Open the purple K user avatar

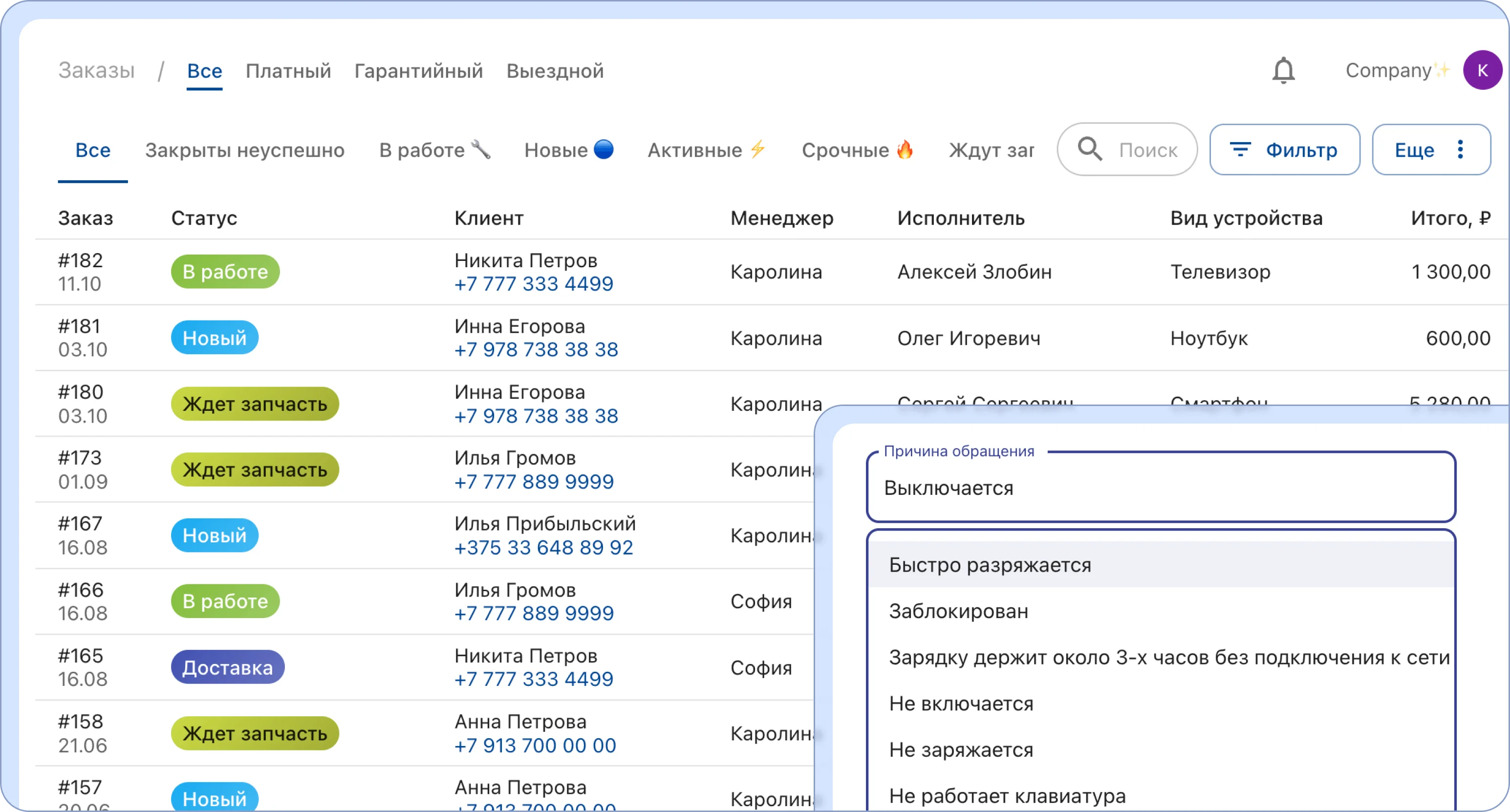(1482, 70)
